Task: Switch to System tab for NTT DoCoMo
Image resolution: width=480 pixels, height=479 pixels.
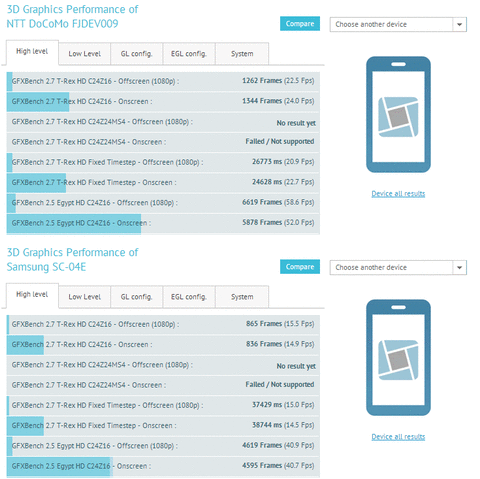Action: pos(242,54)
